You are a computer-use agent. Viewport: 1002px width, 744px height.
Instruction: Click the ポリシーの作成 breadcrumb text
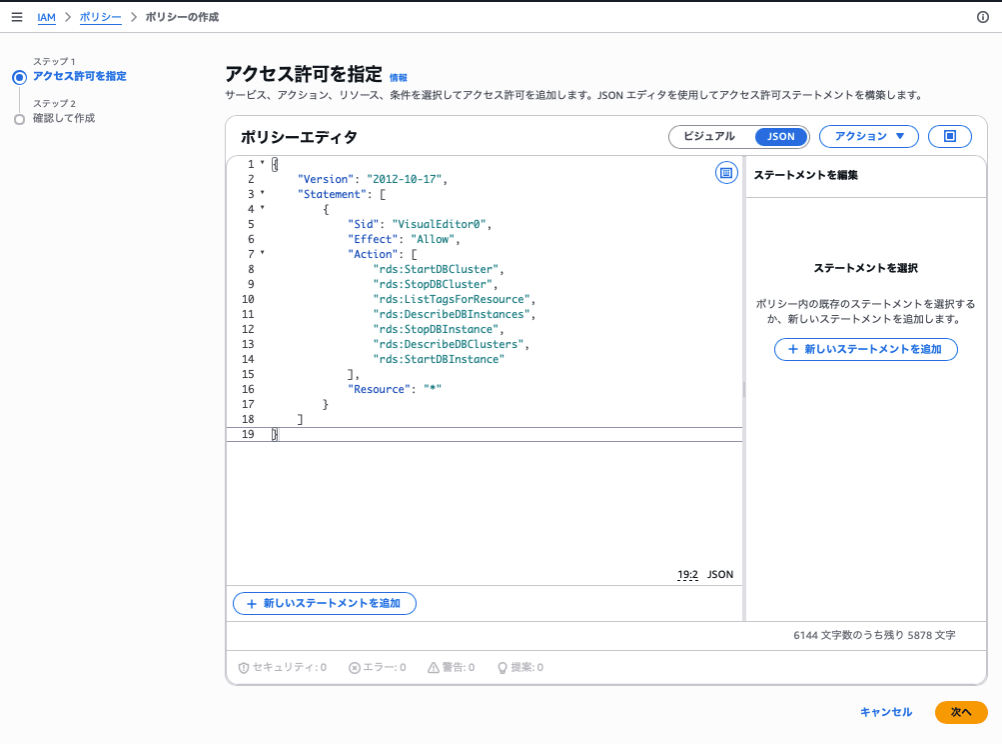pyautogui.click(x=182, y=17)
